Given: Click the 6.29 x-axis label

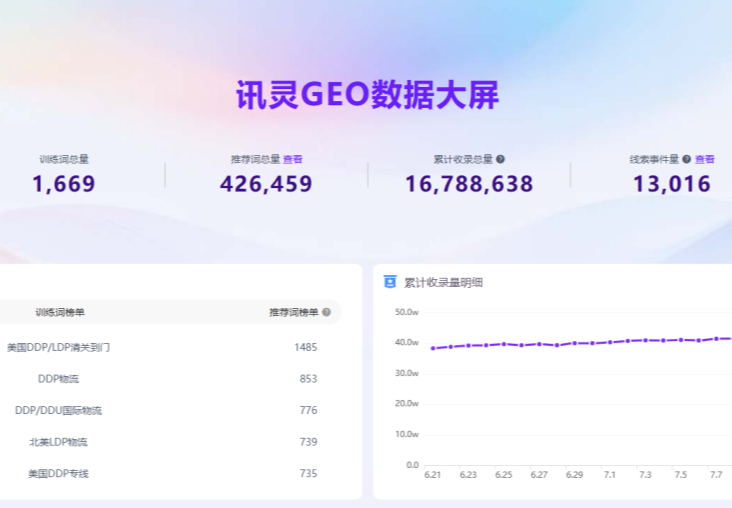Looking at the screenshot, I should (574, 475).
